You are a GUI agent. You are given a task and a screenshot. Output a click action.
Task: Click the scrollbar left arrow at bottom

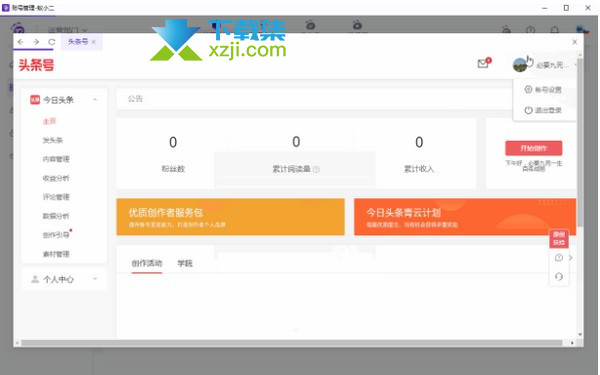pos(17,343)
